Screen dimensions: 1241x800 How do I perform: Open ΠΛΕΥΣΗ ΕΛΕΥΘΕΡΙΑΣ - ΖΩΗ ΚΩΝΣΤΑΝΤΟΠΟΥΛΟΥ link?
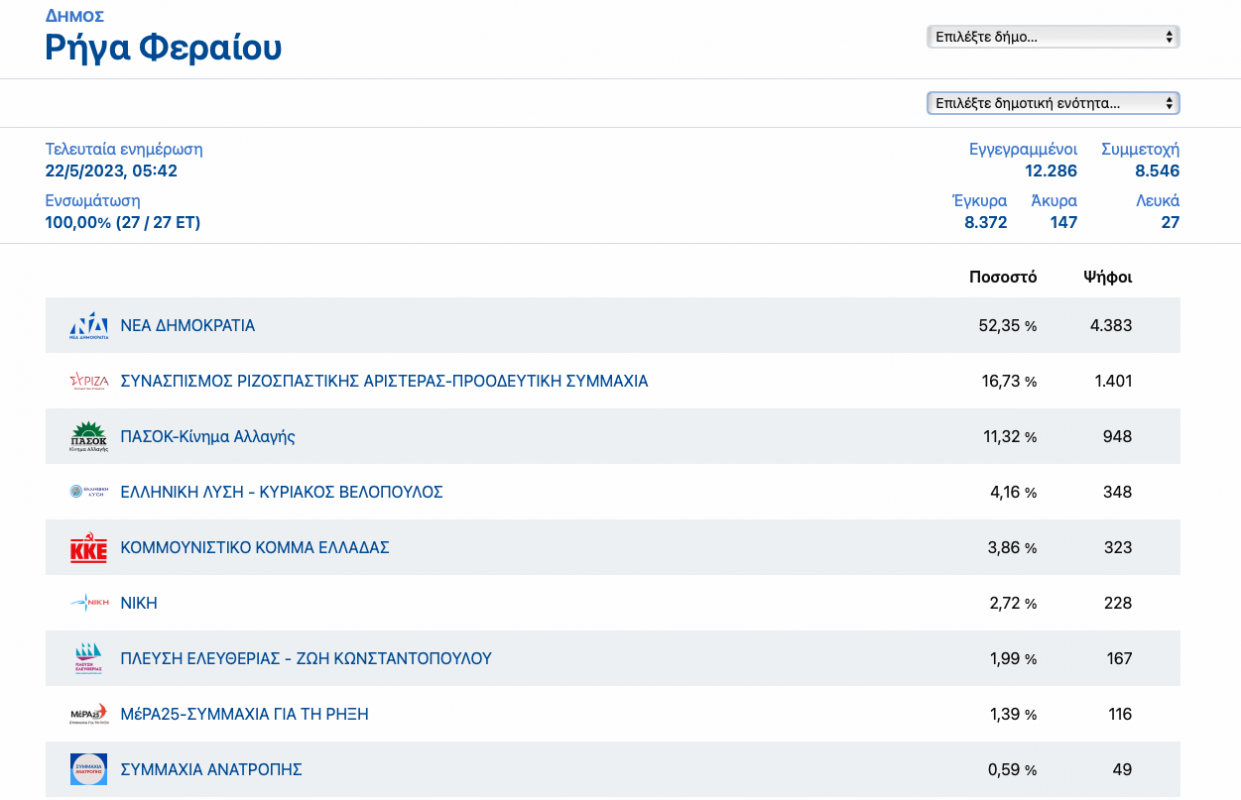(x=306, y=658)
